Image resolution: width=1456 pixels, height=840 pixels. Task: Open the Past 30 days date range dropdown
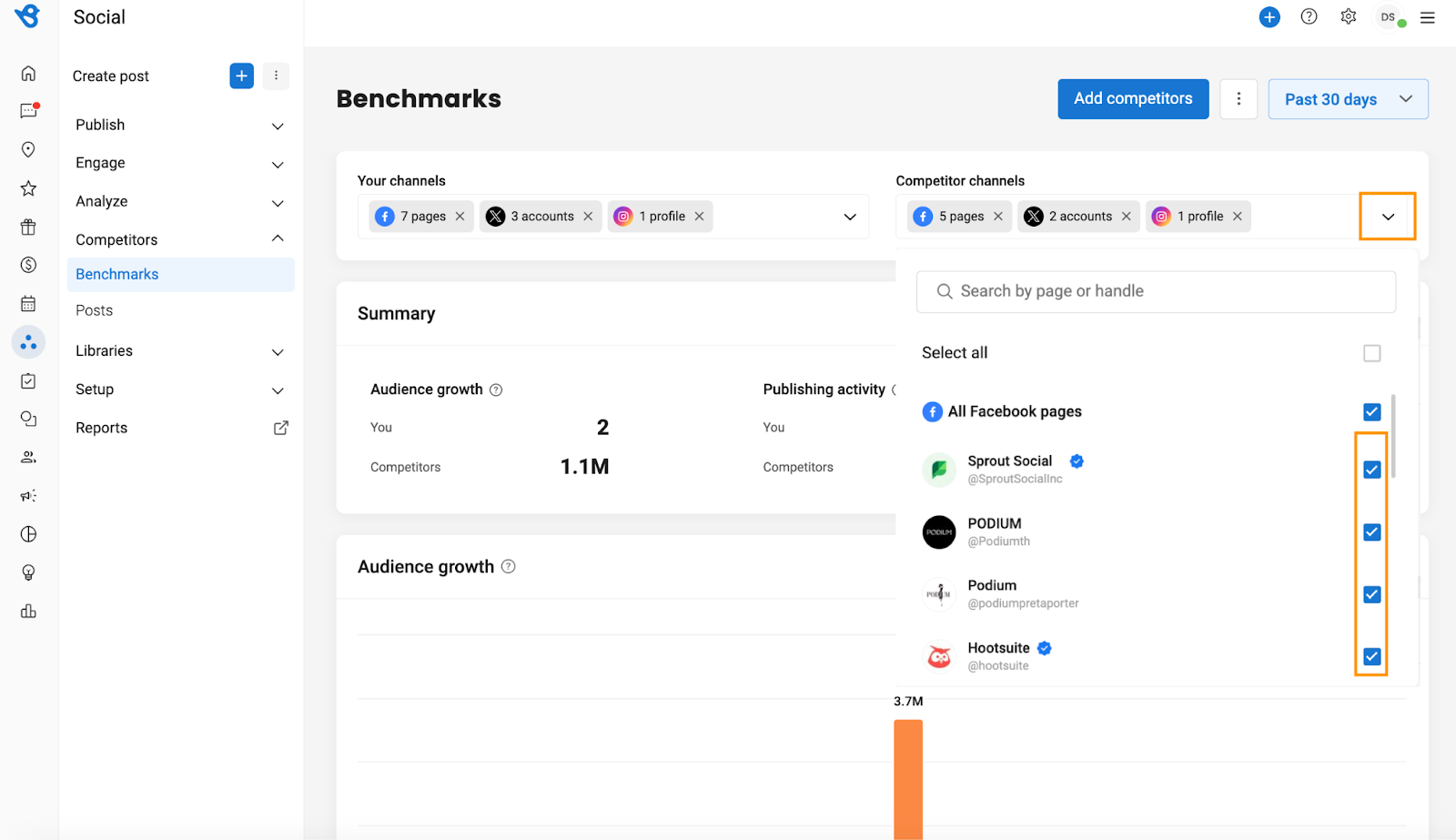click(1348, 99)
